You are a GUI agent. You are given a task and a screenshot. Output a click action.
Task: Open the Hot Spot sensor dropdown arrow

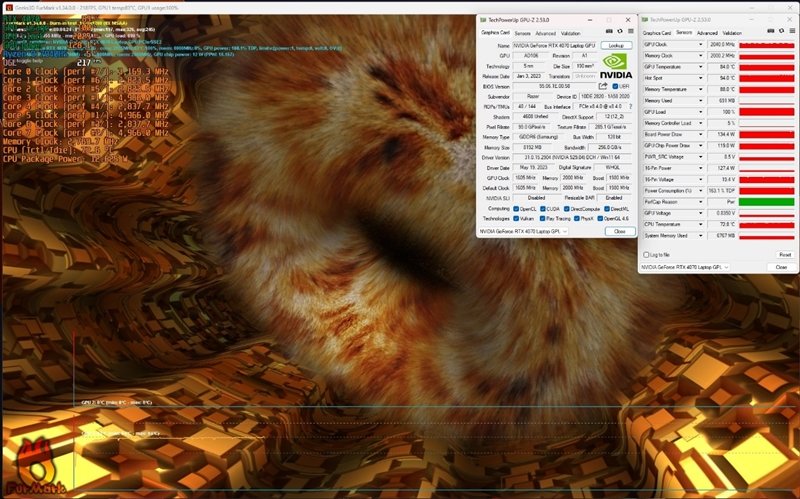point(700,78)
